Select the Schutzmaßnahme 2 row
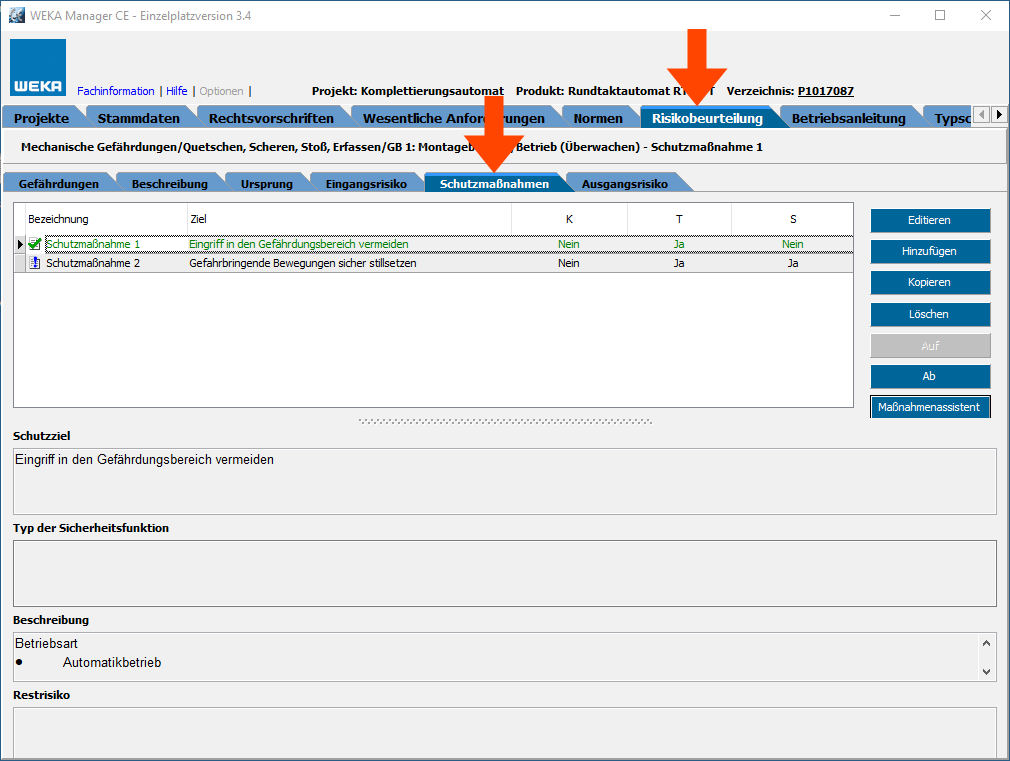1010x761 pixels. click(300, 263)
